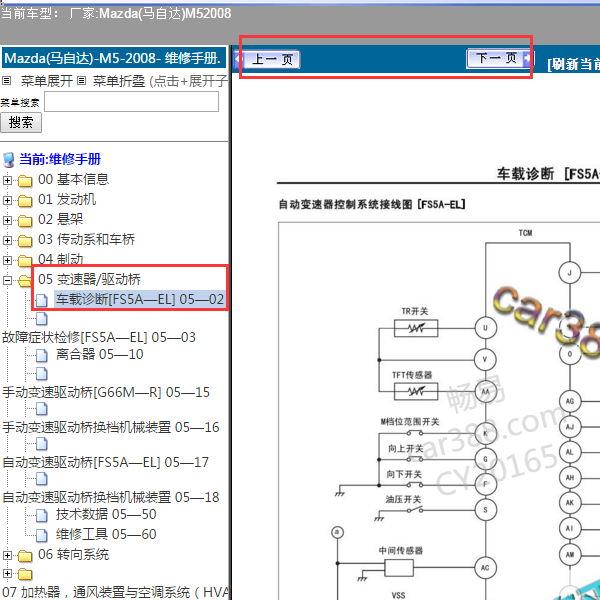Open 02 悬架 section
This screenshot has height=600, width=600.
60,219
